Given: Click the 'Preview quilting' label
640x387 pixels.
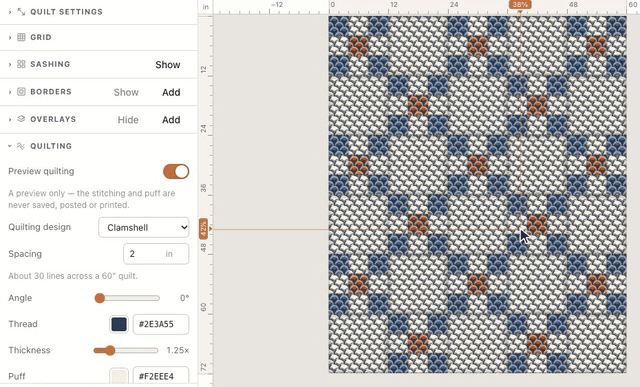Looking at the screenshot, I should [41, 171].
